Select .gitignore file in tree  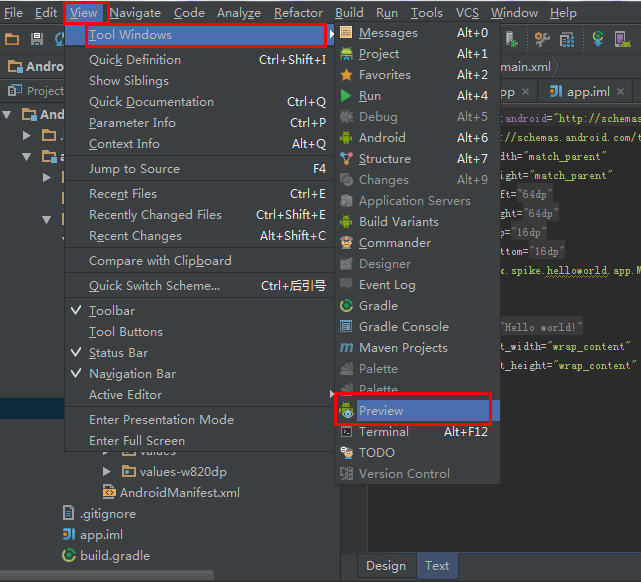(x=99, y=514)
